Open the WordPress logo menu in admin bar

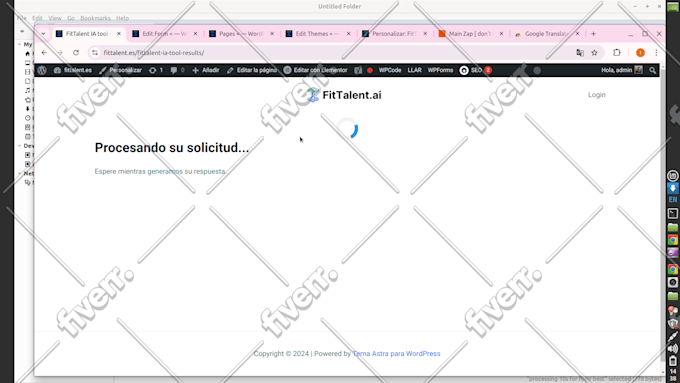tap(42, 70)
